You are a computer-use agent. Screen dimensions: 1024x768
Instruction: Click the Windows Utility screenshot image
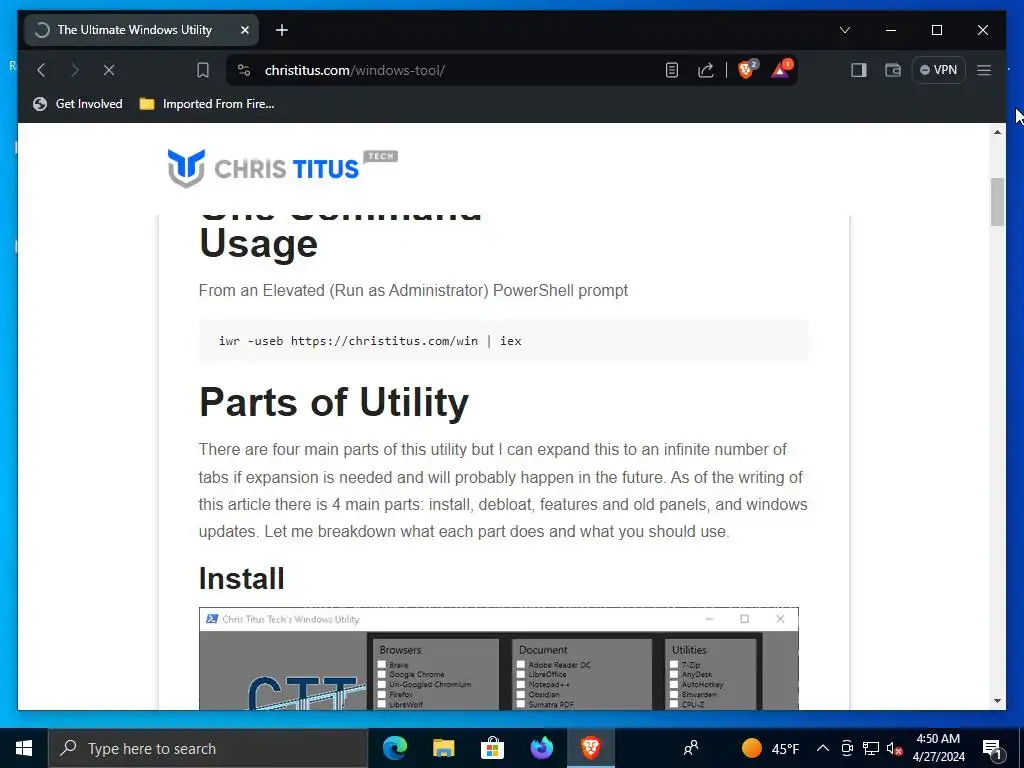point(498,658)
